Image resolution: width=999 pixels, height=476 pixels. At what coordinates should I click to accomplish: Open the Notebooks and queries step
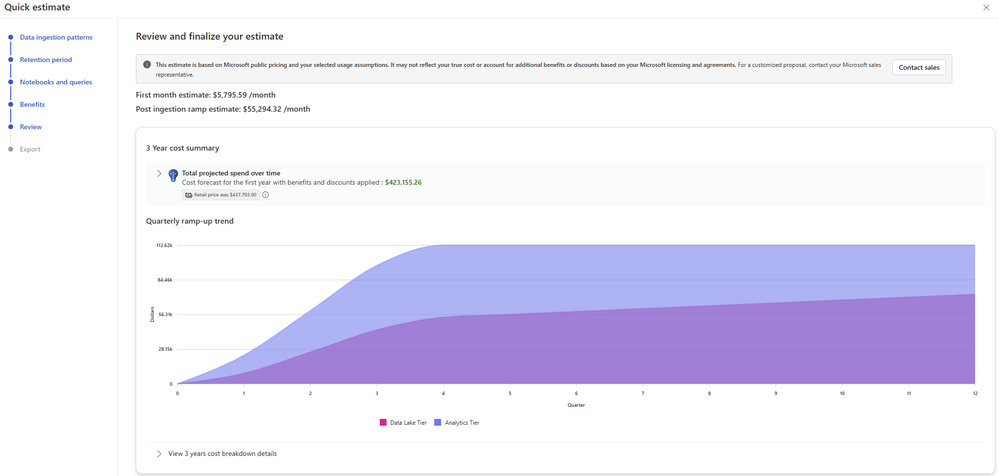[x=56, y=82]
